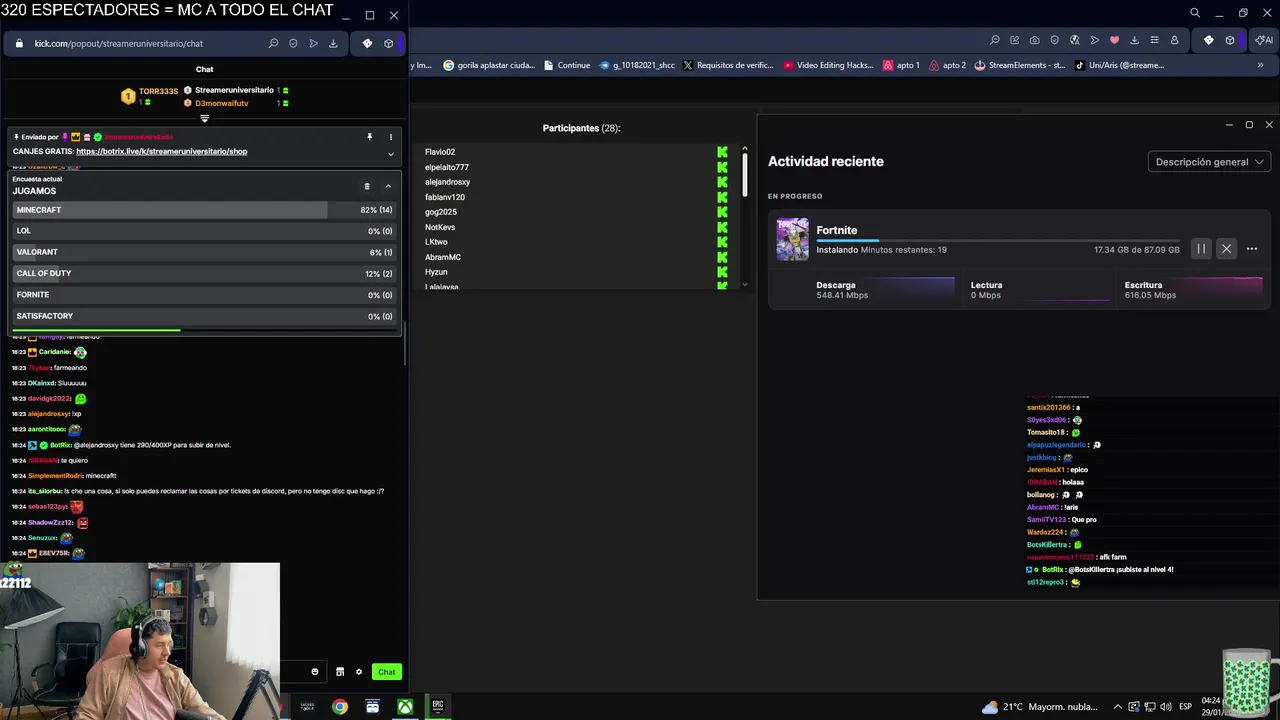Click the camera snapshot icon in toolbar

pyautogui.click(x=1034, y=40)
